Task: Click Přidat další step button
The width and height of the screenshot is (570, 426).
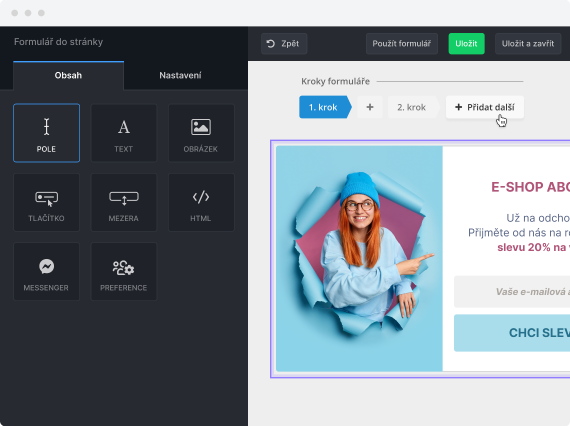Action: pos(485,107)
